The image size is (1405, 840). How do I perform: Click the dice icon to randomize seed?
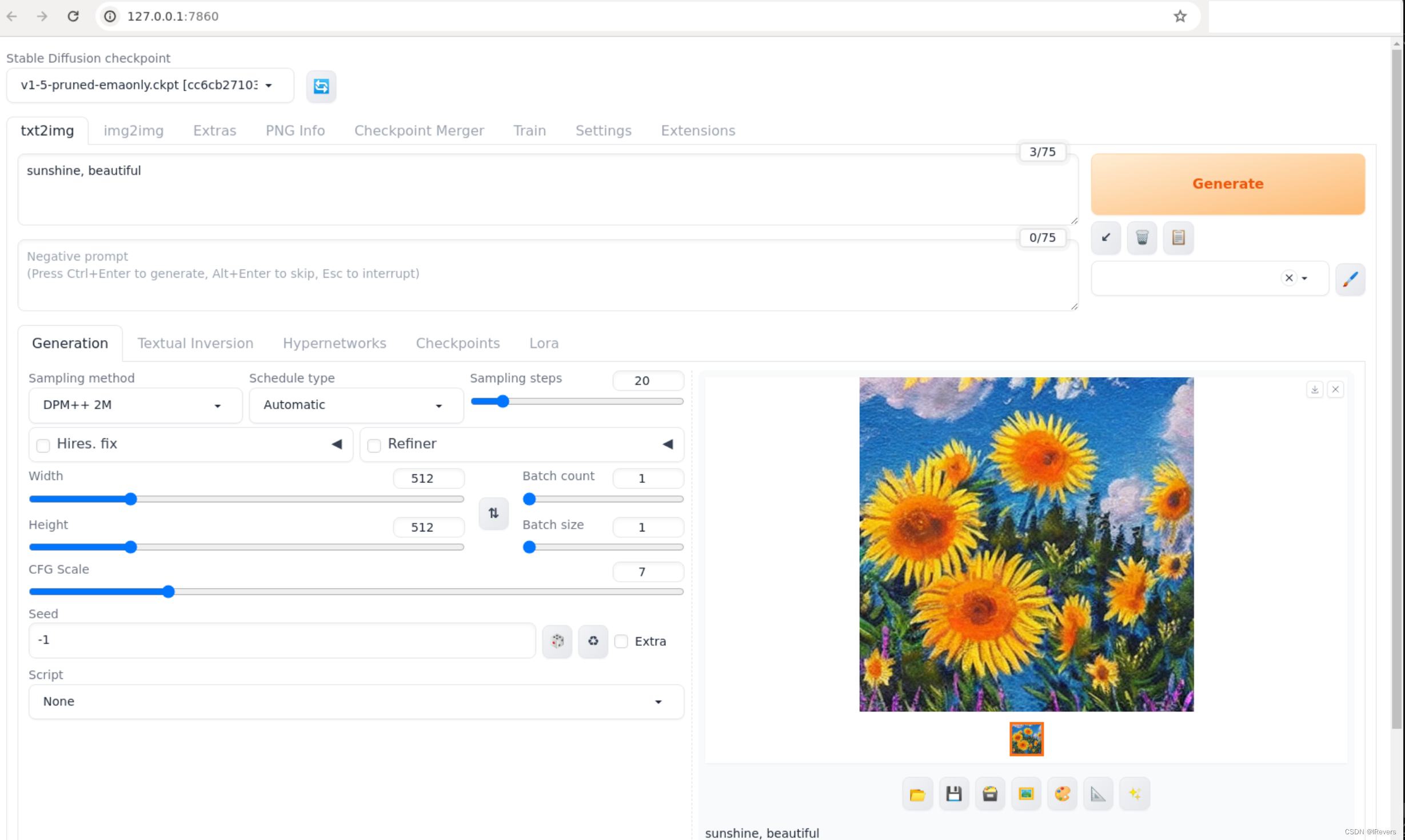click(x=557, y=641)
